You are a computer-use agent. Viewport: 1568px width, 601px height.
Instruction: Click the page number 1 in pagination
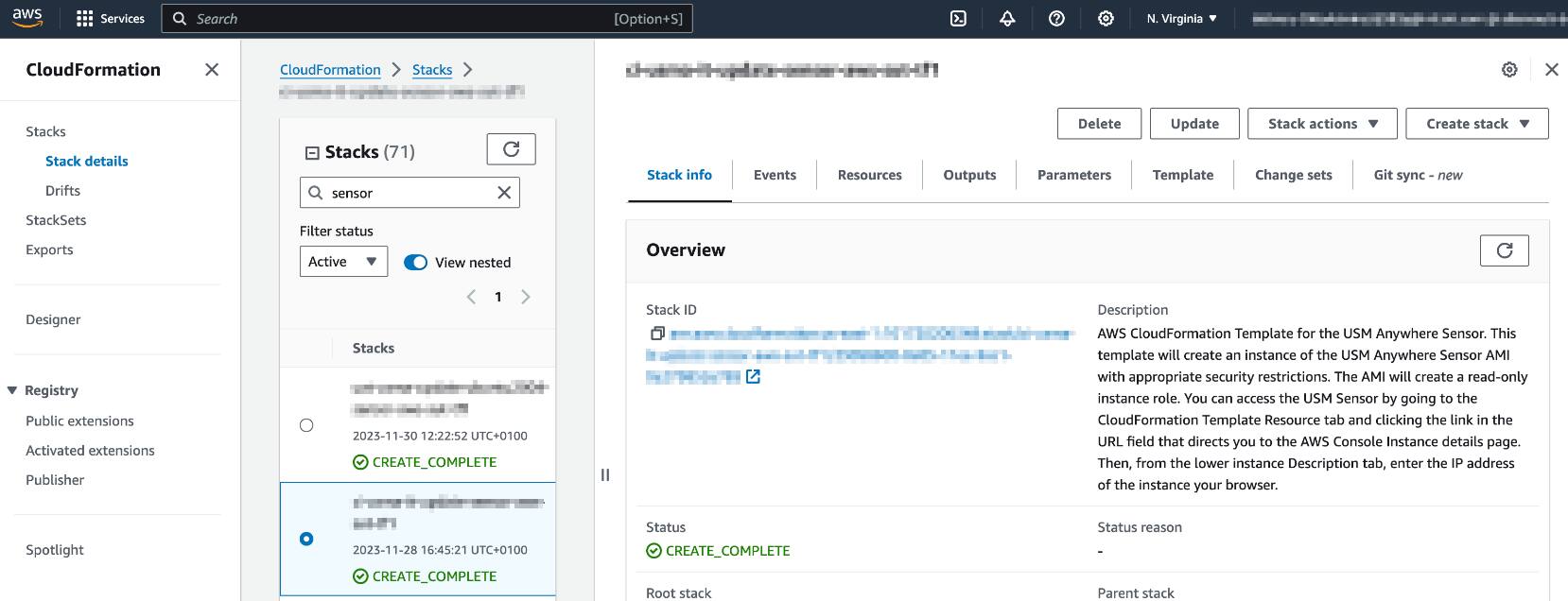498,297
